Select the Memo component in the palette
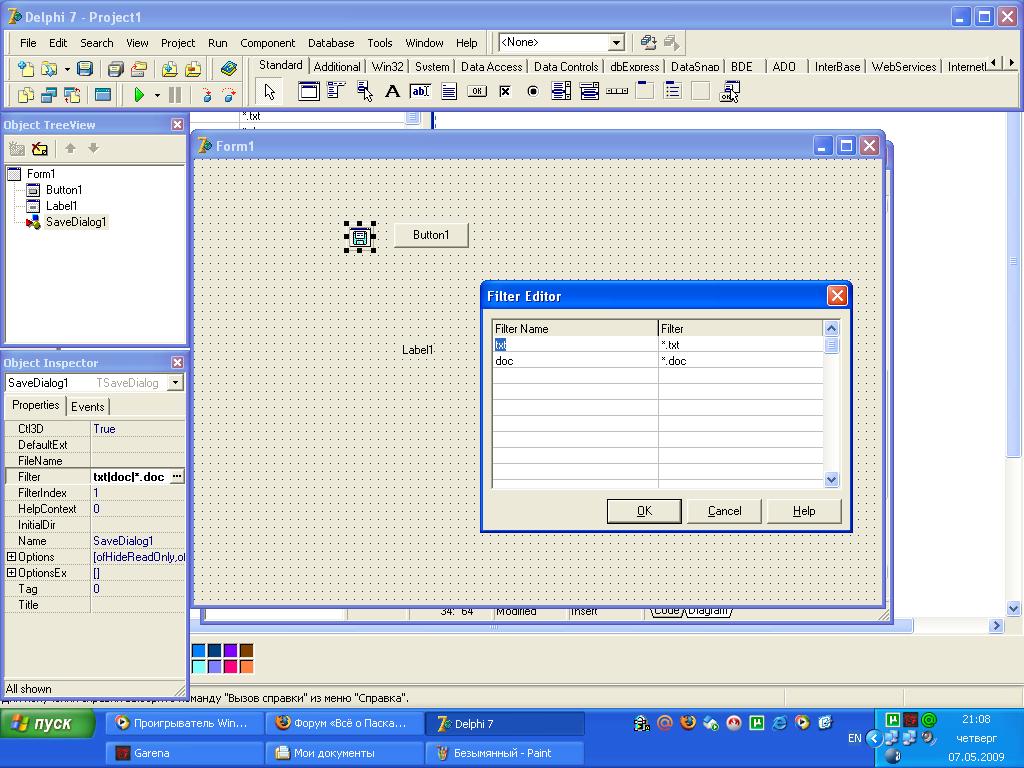Image resolution: width=1024 pixels, height=768 pixels. [x=449, y=92]
